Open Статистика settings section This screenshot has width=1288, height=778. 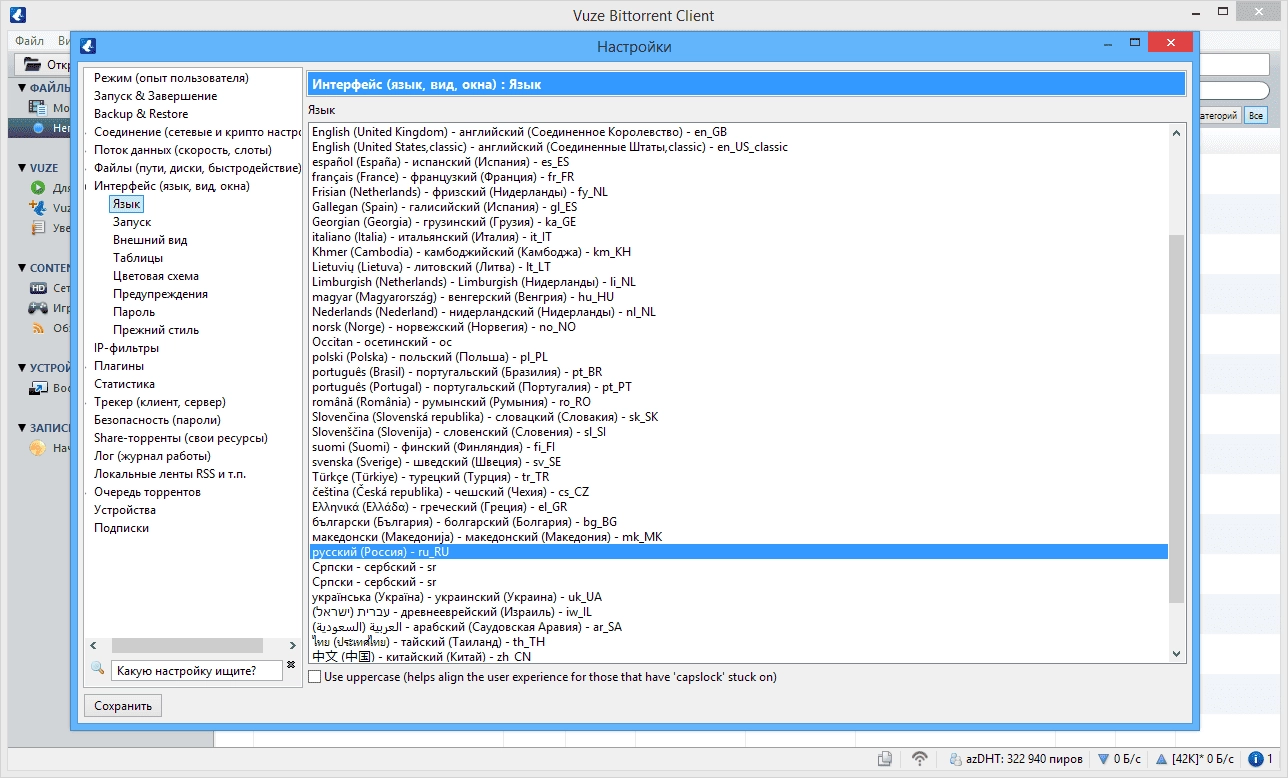click(124, 384)
